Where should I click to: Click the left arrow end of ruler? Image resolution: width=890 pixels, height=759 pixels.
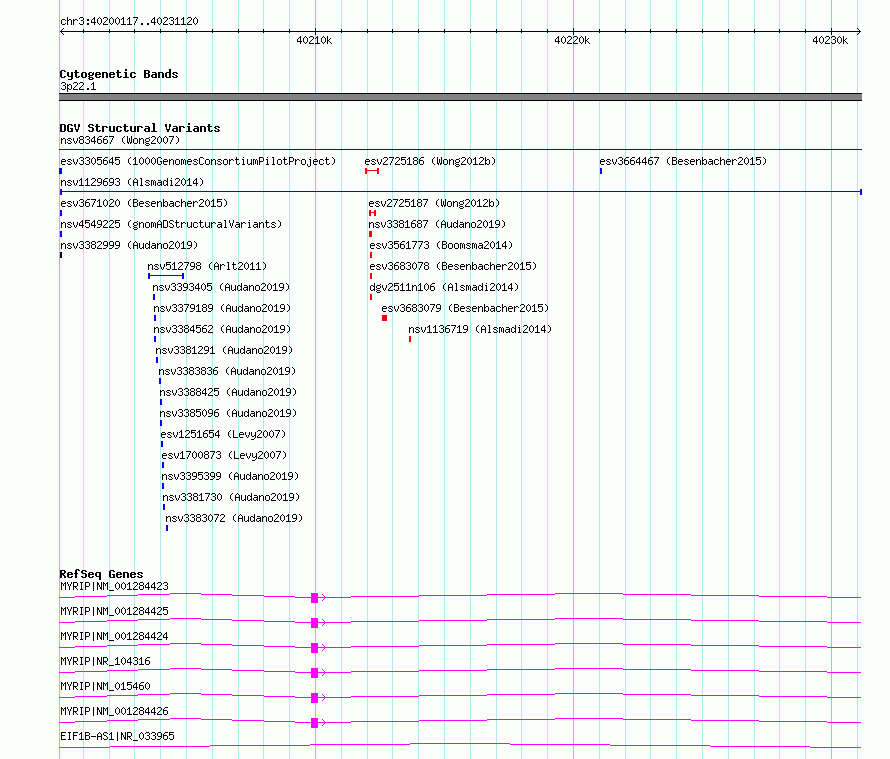coord(62,32)
